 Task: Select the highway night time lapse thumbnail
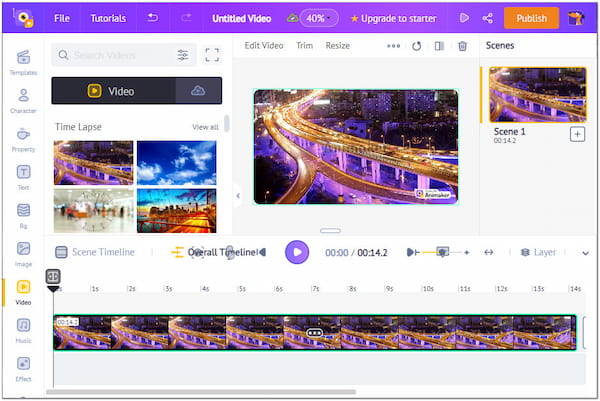point(93,163)
